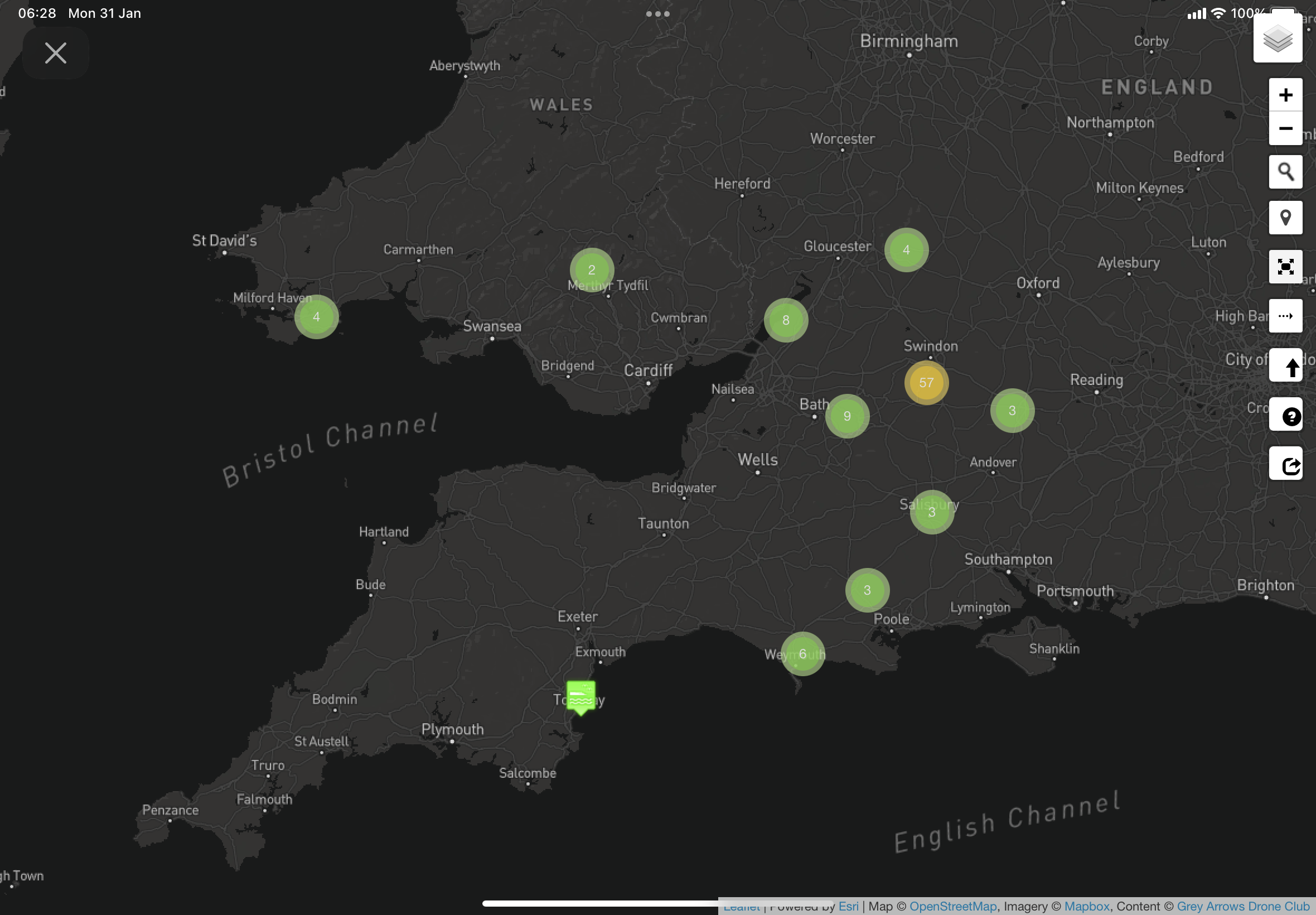The width and height of the screenshot is (1316, 915).
Task: Tap the location pin icon
Action: 1285,217
